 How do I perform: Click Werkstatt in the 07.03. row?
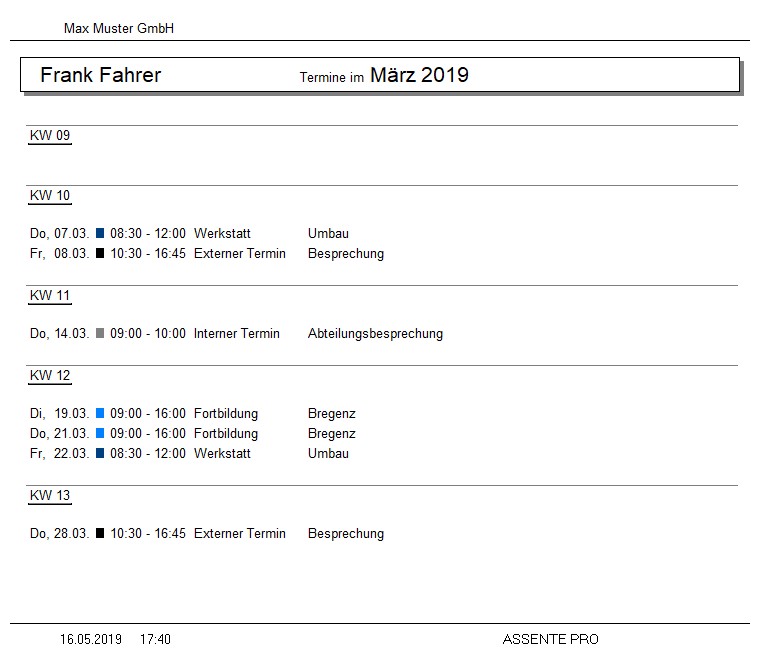coord(222,233)
